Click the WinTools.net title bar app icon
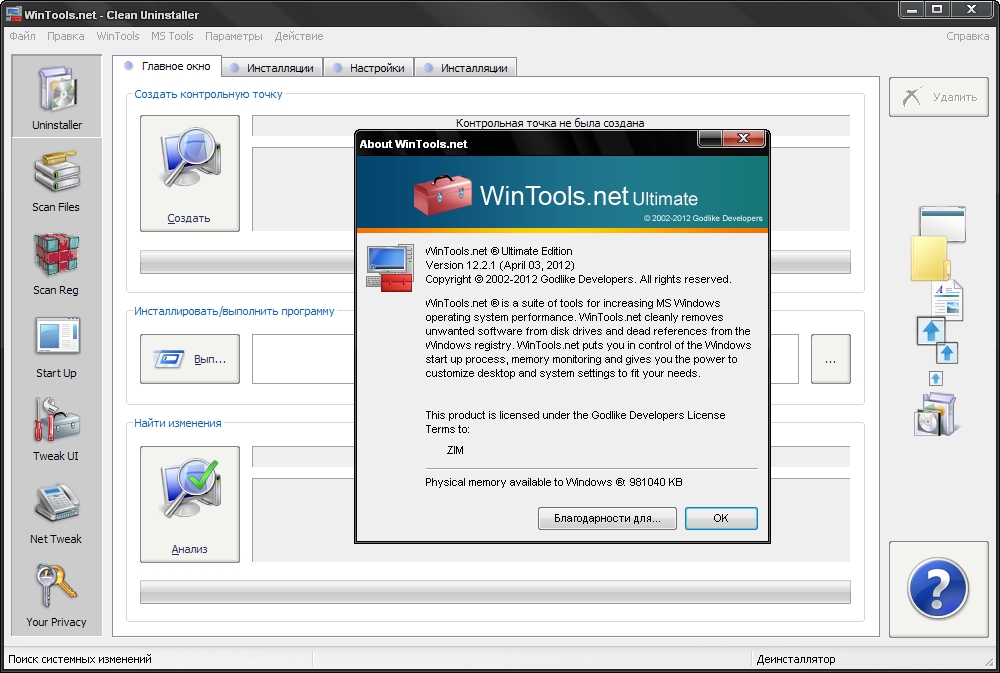Viewport: 1000px width, 673px height. pos(13,13)
